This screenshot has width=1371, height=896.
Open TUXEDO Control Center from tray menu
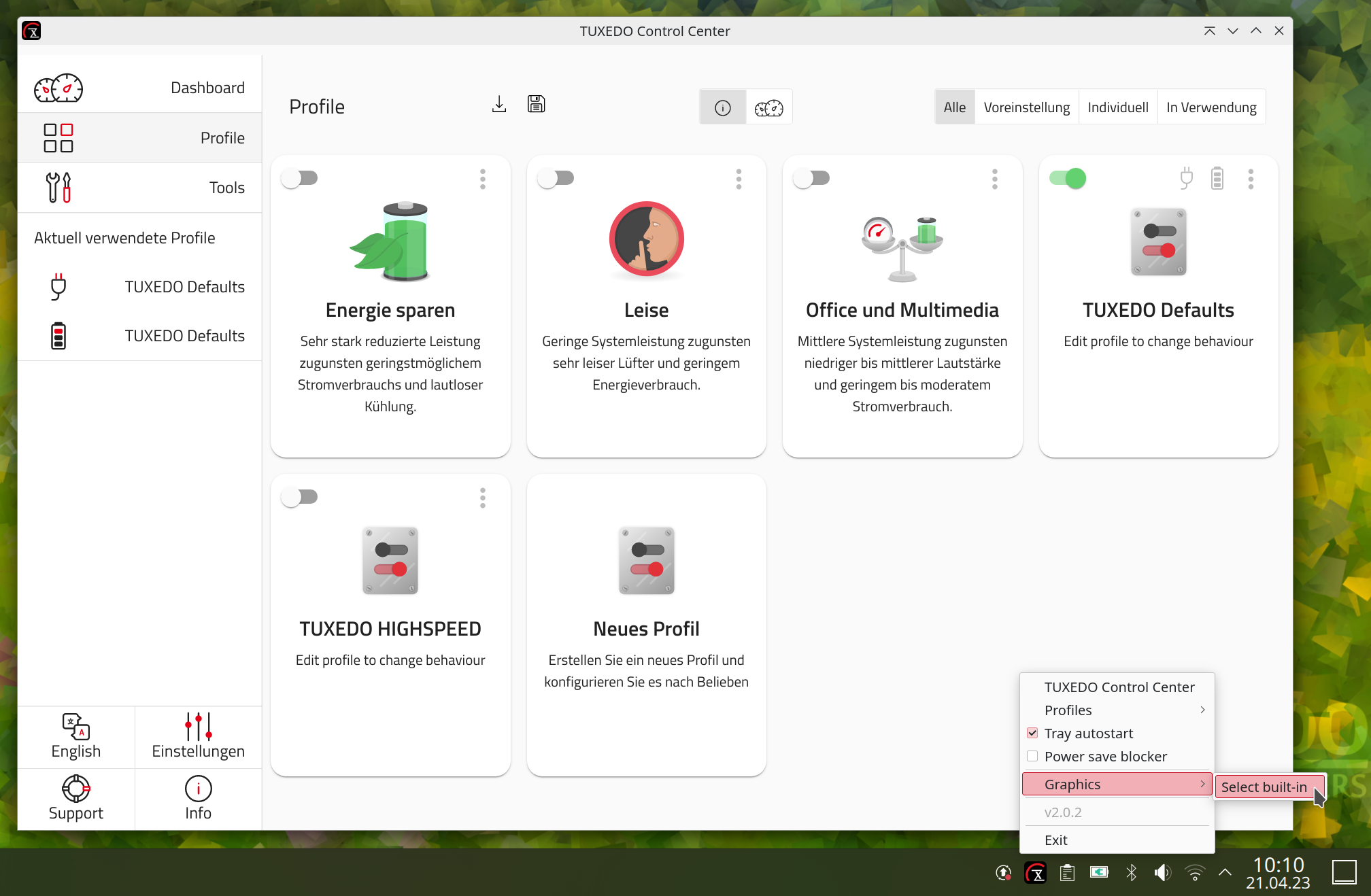coord(1117,687)
